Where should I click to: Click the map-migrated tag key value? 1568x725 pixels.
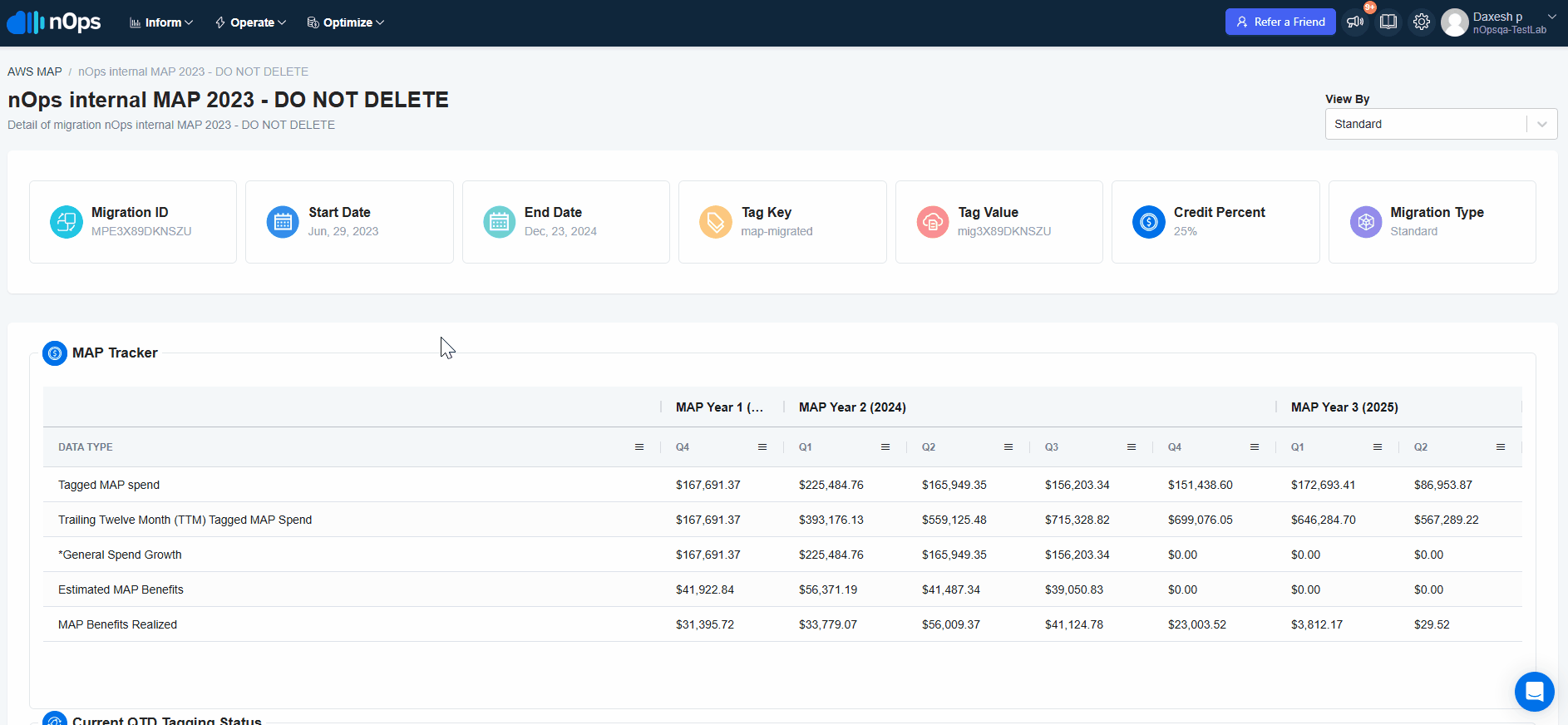(x=777, y=231)
